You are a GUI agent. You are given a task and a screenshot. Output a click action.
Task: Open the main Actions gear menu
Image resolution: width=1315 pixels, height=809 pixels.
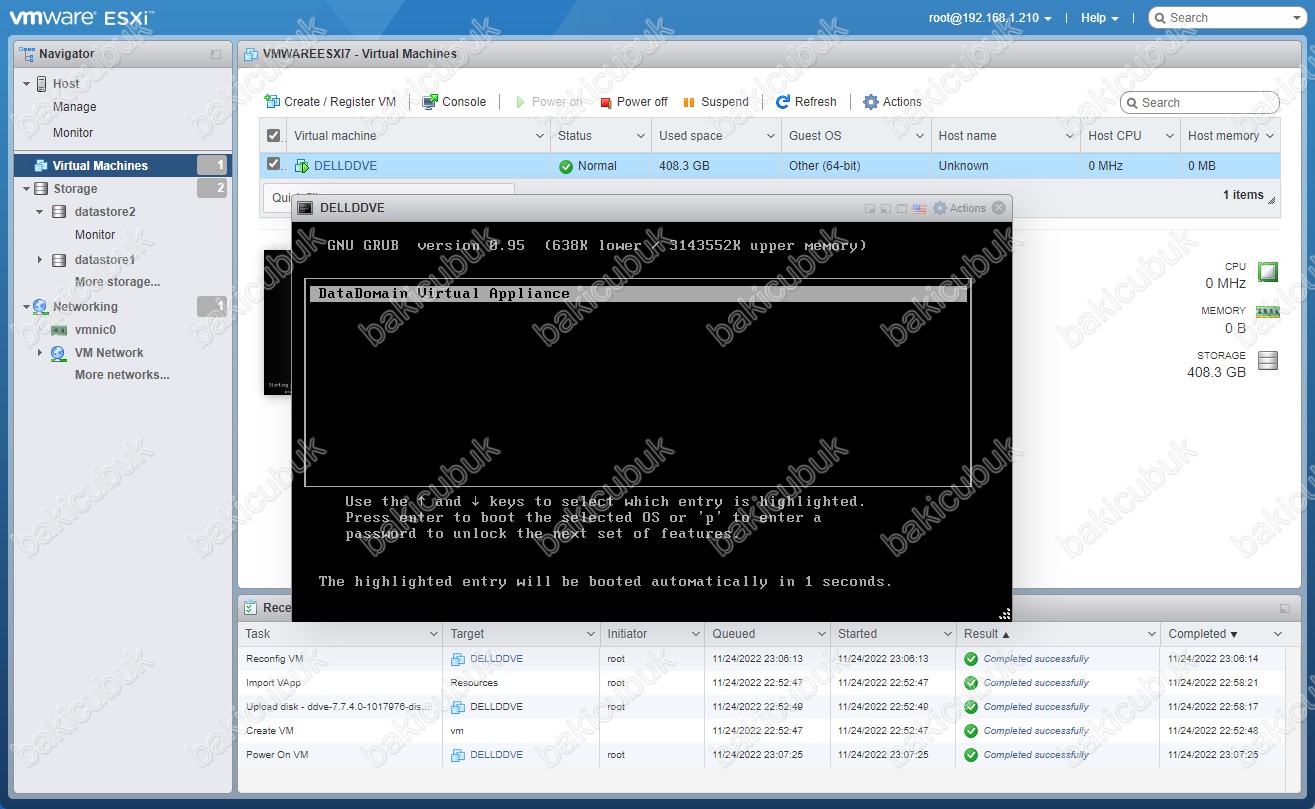click(892, 102)
